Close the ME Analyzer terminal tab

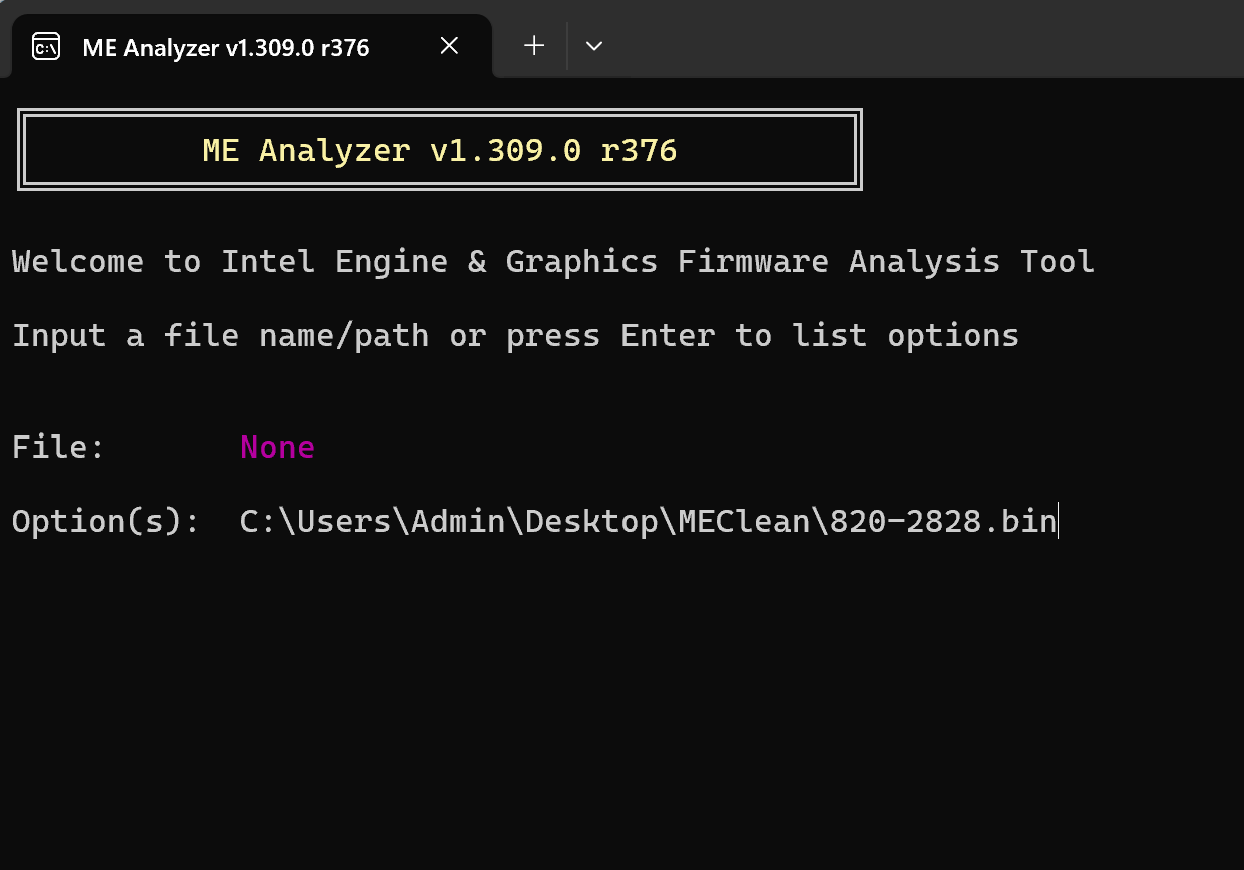pyautogui.click(x=450, y=46)
